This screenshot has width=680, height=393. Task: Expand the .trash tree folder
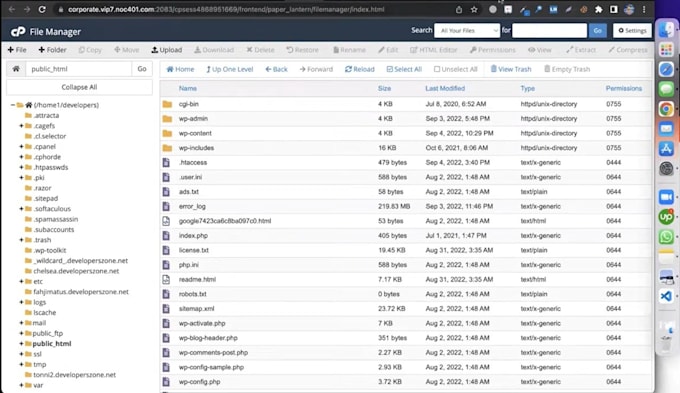point(21,240)
